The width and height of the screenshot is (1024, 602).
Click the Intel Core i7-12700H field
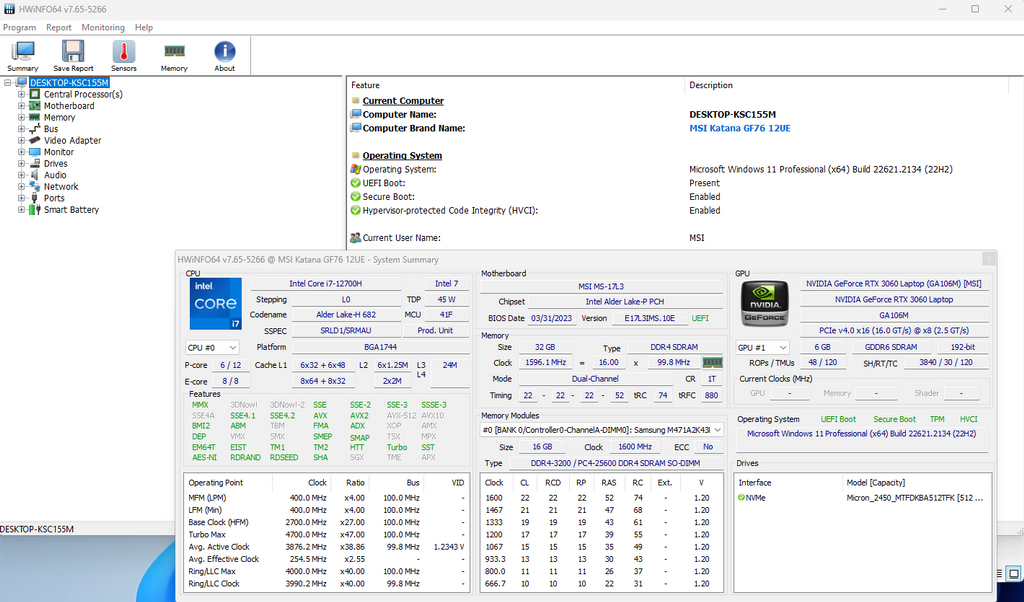coord(325,283)
